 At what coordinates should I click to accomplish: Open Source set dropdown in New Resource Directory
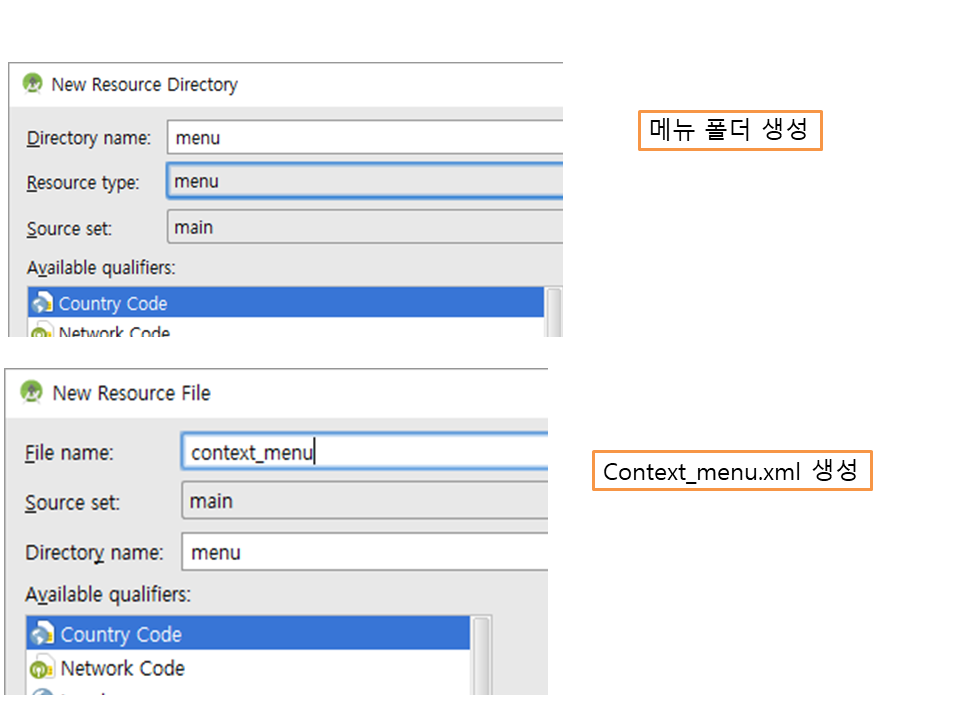click(363, 228)
